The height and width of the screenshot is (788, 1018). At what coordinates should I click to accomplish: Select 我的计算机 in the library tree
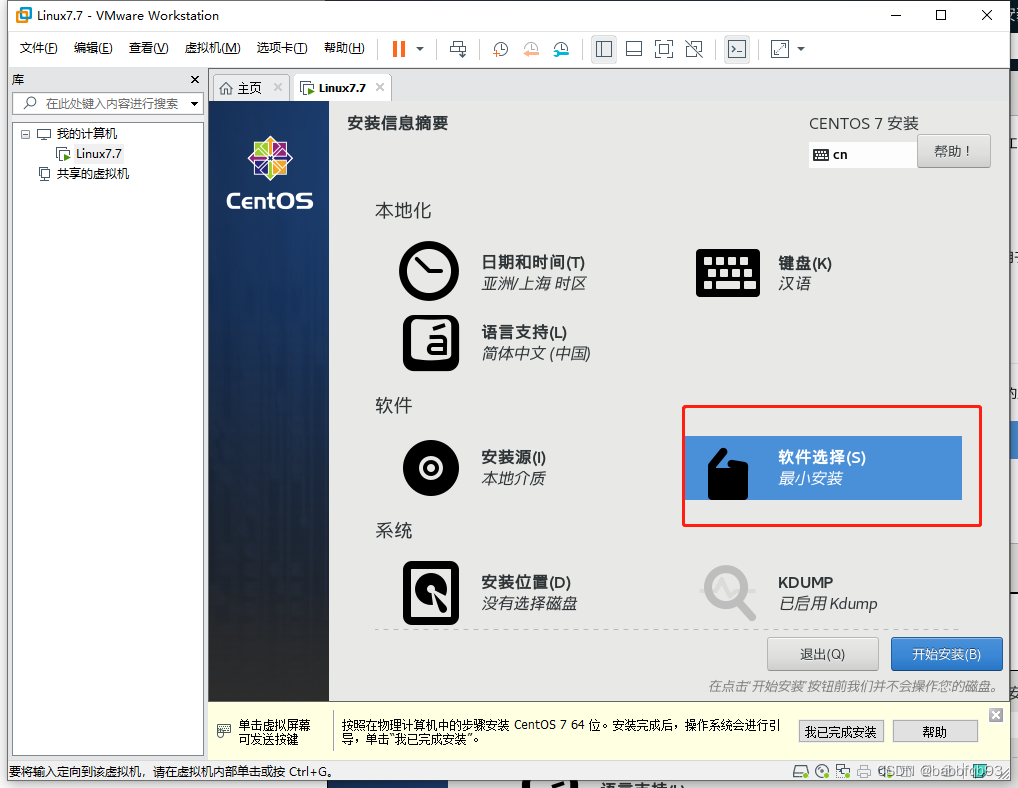click(x=86, y=134)
